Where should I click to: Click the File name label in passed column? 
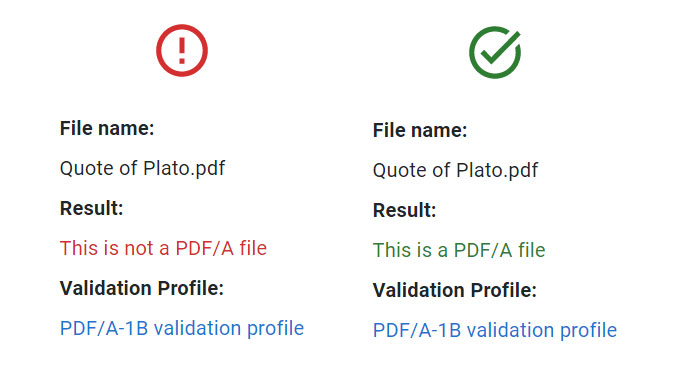click(420, 131)
